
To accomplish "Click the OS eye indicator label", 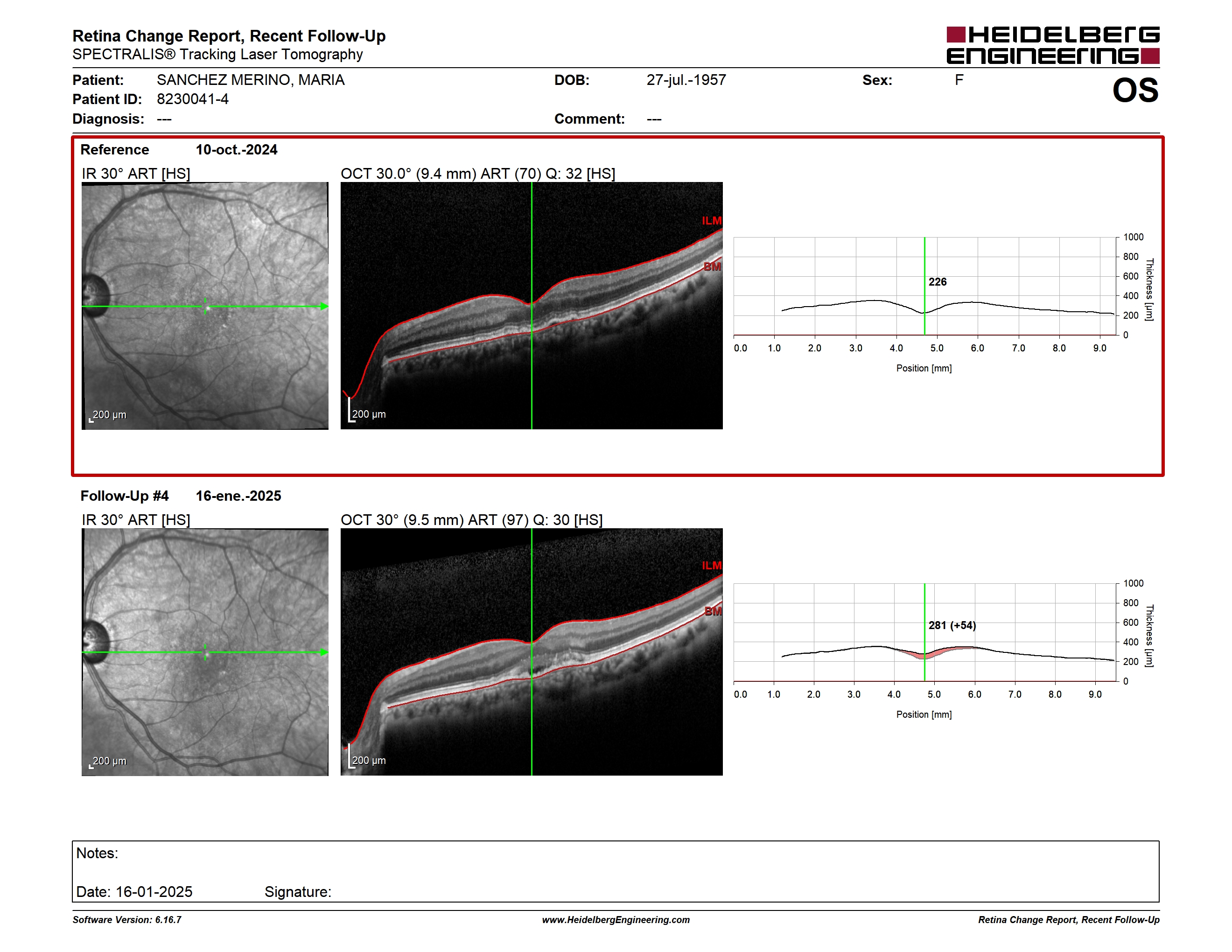I will point(1135,90).
